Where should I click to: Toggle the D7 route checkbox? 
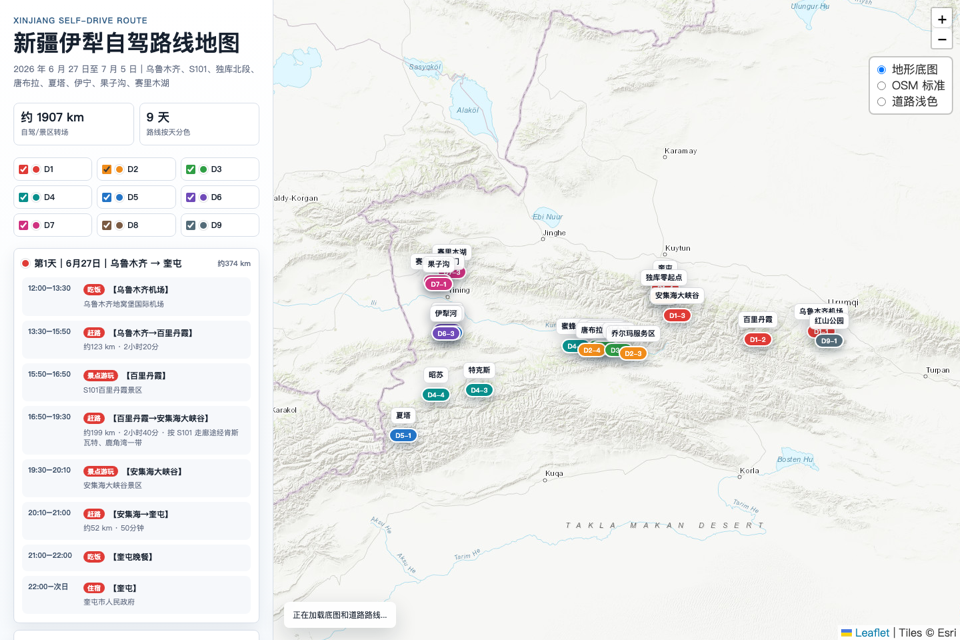click(x=23, y=225)
